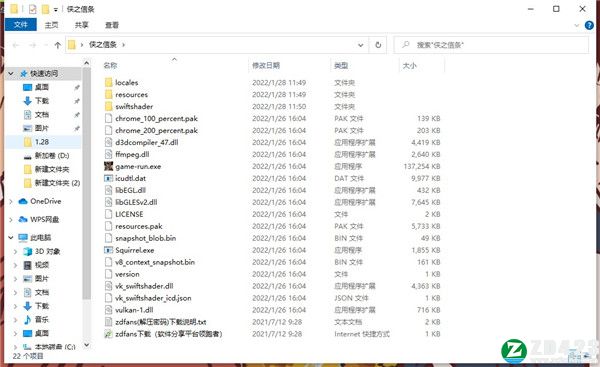Click the quick access toolbar properties icon
The width and height of the screenshot is (600, 367).
coord(33,9)
